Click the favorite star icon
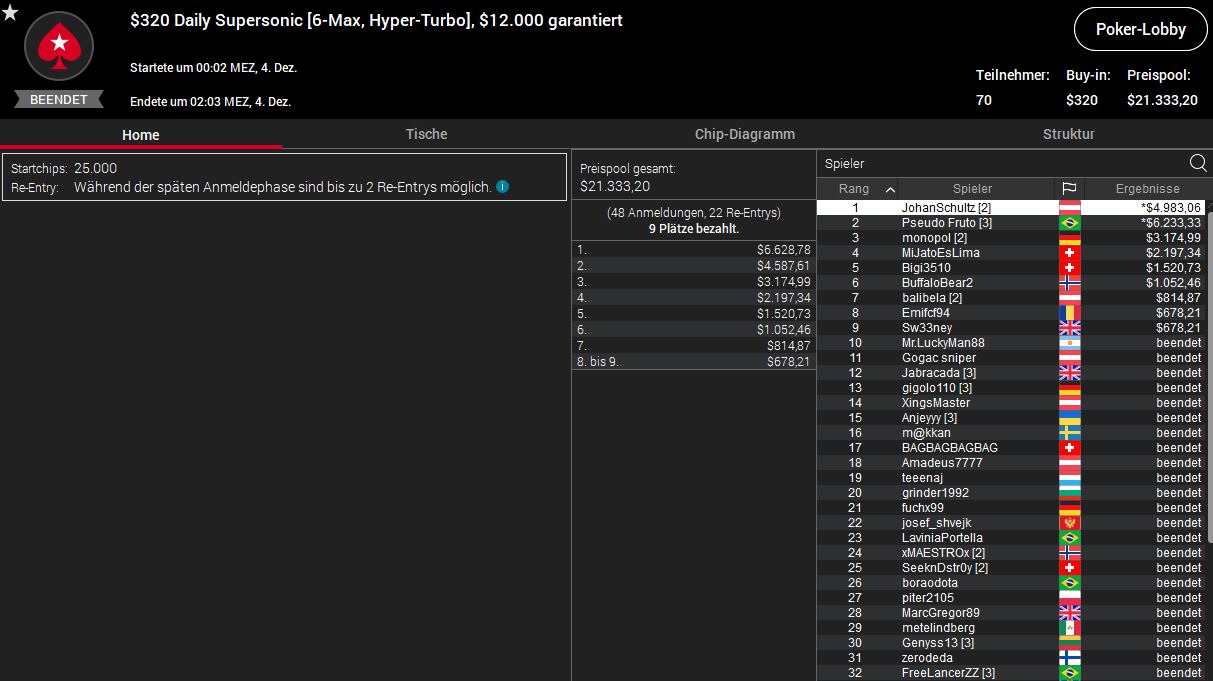The height and width of the screenshot is (681, 1213). point(10,12)
